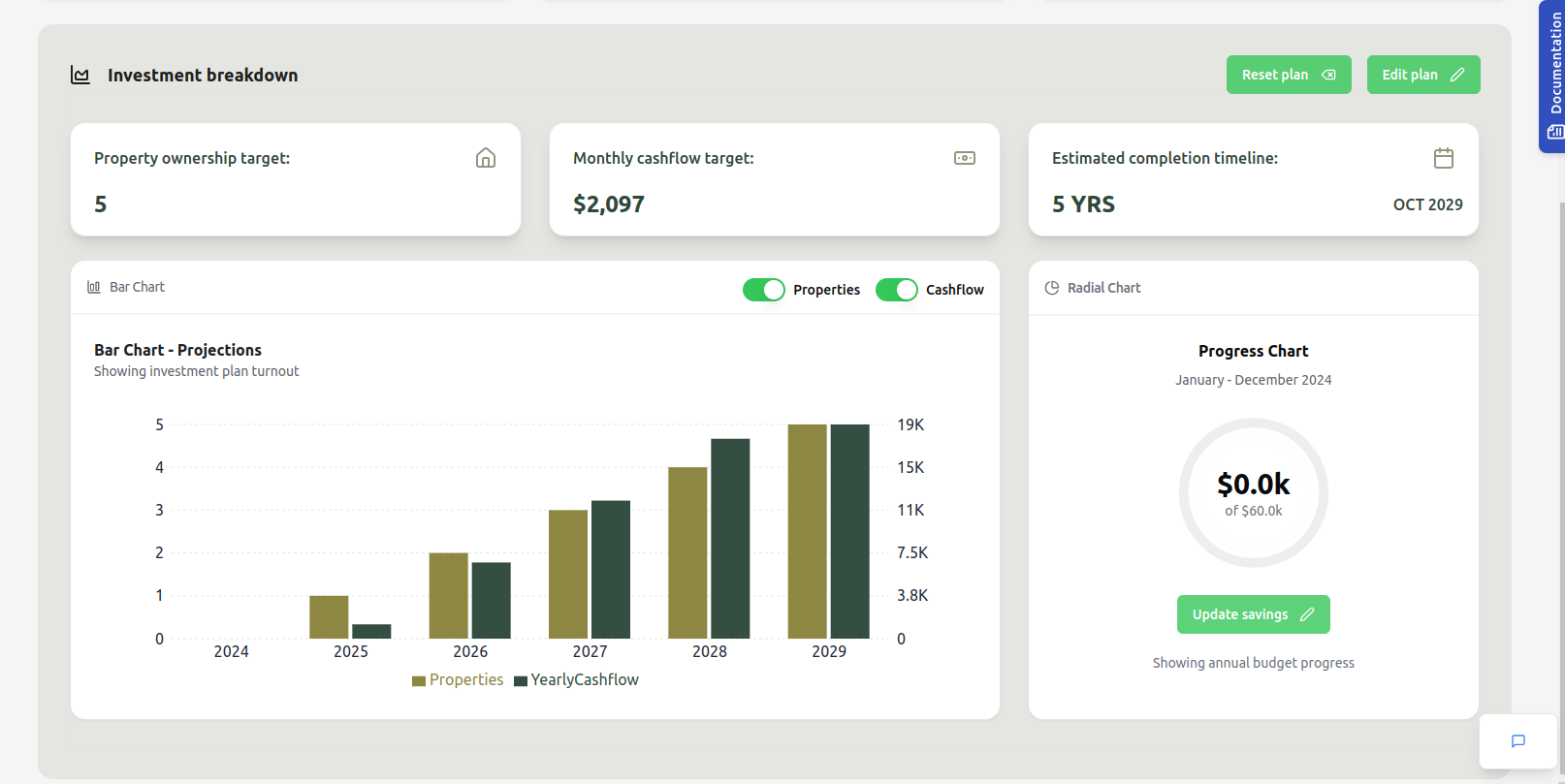Image resolution: width=1565 pixels, height=784 pixels.
Task: Click the 2029 Properties bar
Action: [807, 531]
